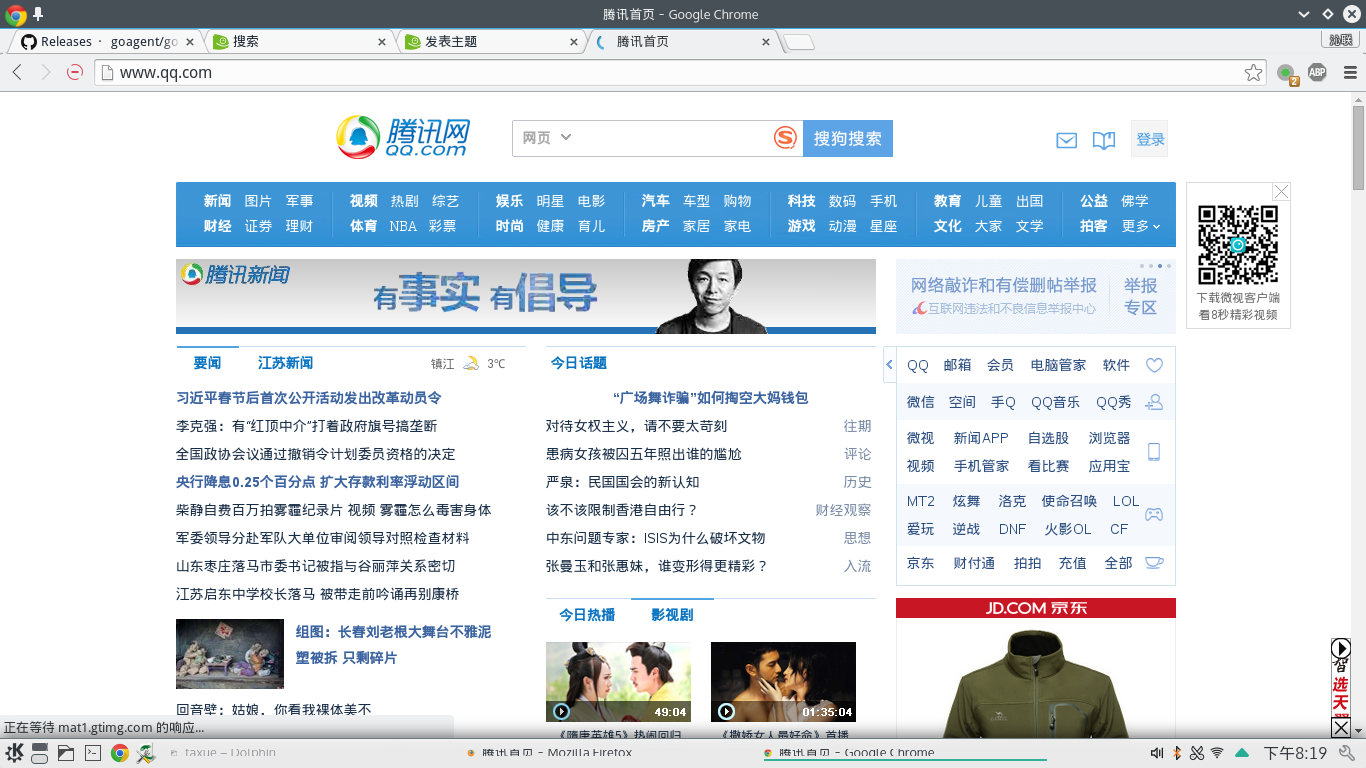Select the 江苏新闻 news tab
This screenshot has height=768, width=1366.
click(285, 363)
